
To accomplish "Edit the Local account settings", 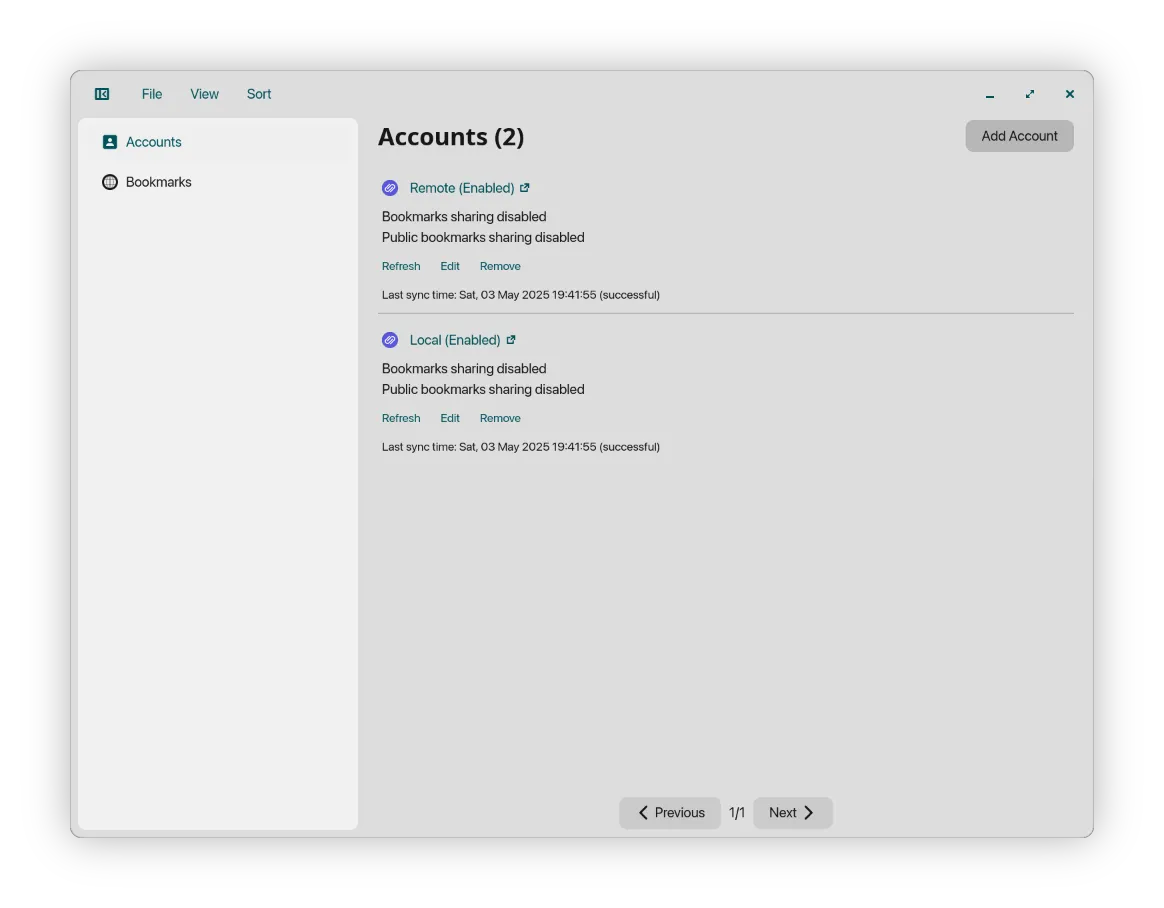I will (x=450, y=418).
